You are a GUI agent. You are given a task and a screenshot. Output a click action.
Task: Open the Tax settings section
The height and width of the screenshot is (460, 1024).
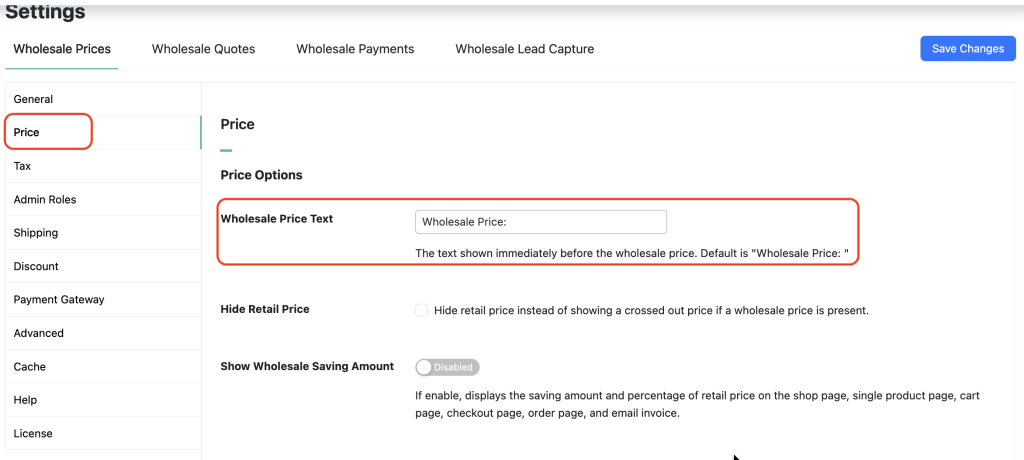click(x=23, y=166)
